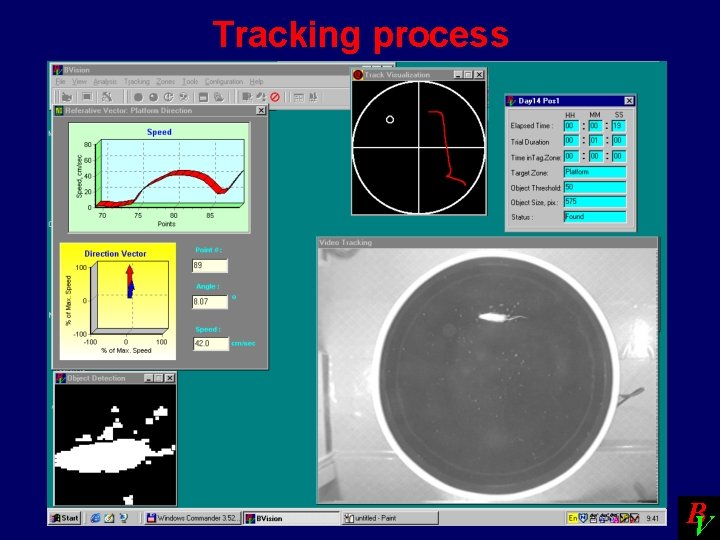Click the En language indicator in tray
This screenshot has width=720, height=540.
coord(572,518)
